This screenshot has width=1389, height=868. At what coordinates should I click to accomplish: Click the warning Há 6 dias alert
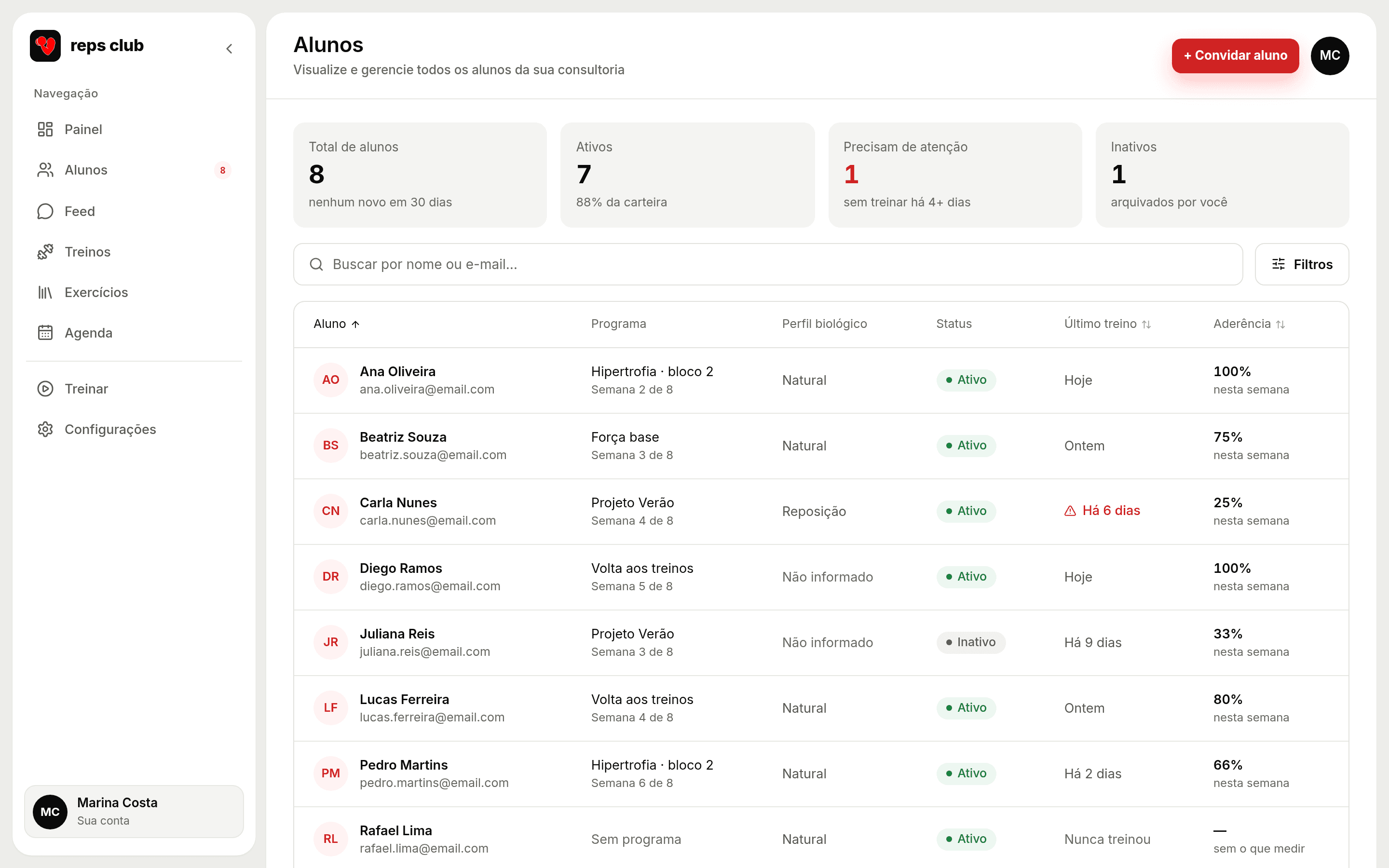[x=1102, y=510]
